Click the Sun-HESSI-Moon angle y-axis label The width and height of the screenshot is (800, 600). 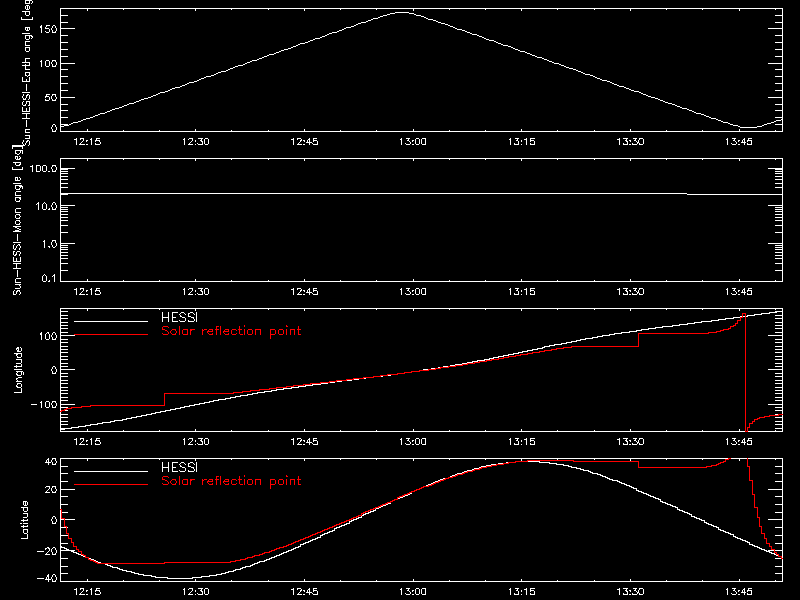tap(17, 219)
